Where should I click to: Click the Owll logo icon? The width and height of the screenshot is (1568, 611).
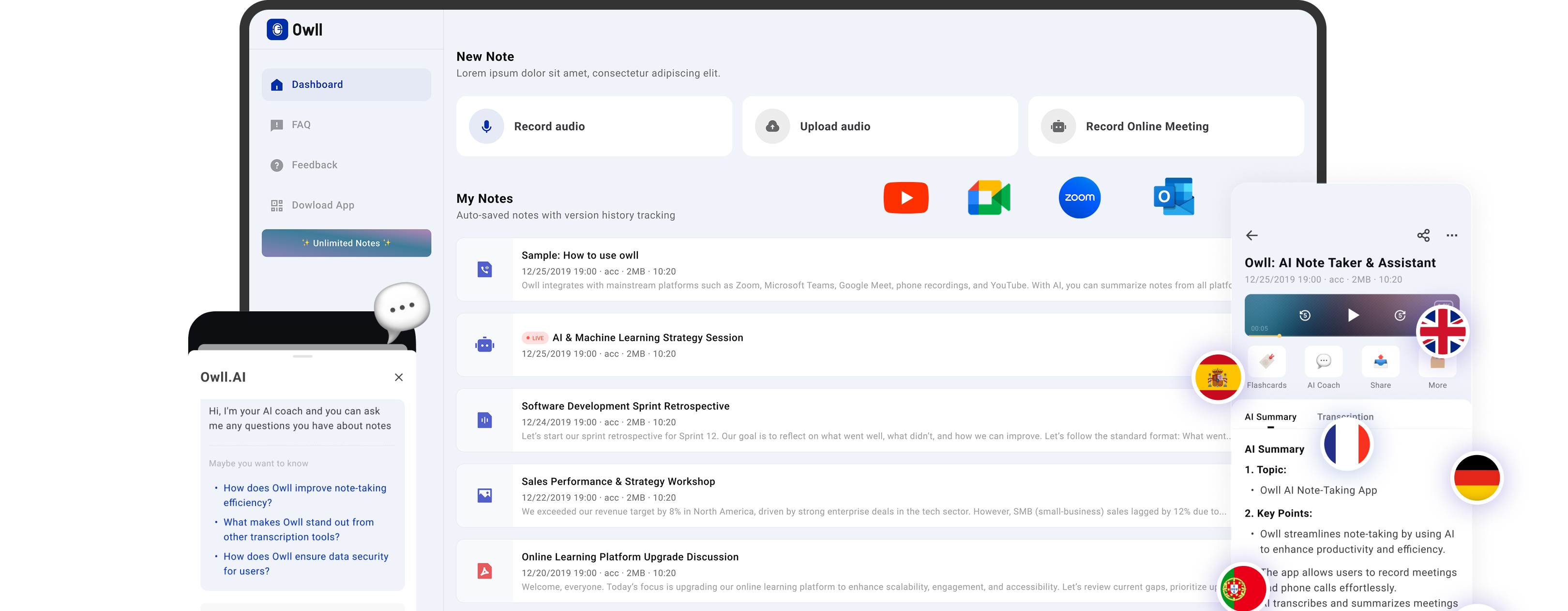tap(278, 29)
